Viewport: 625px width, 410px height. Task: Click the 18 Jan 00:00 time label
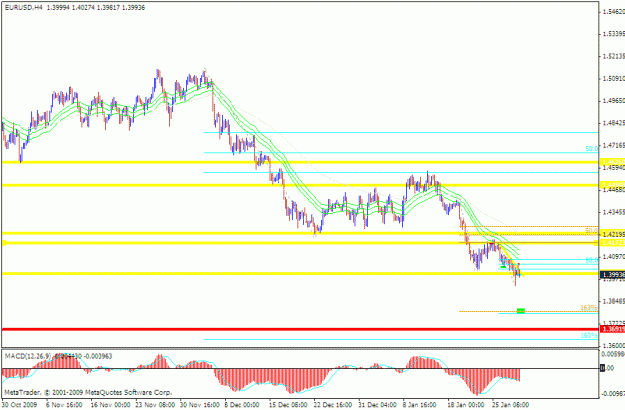467,404
